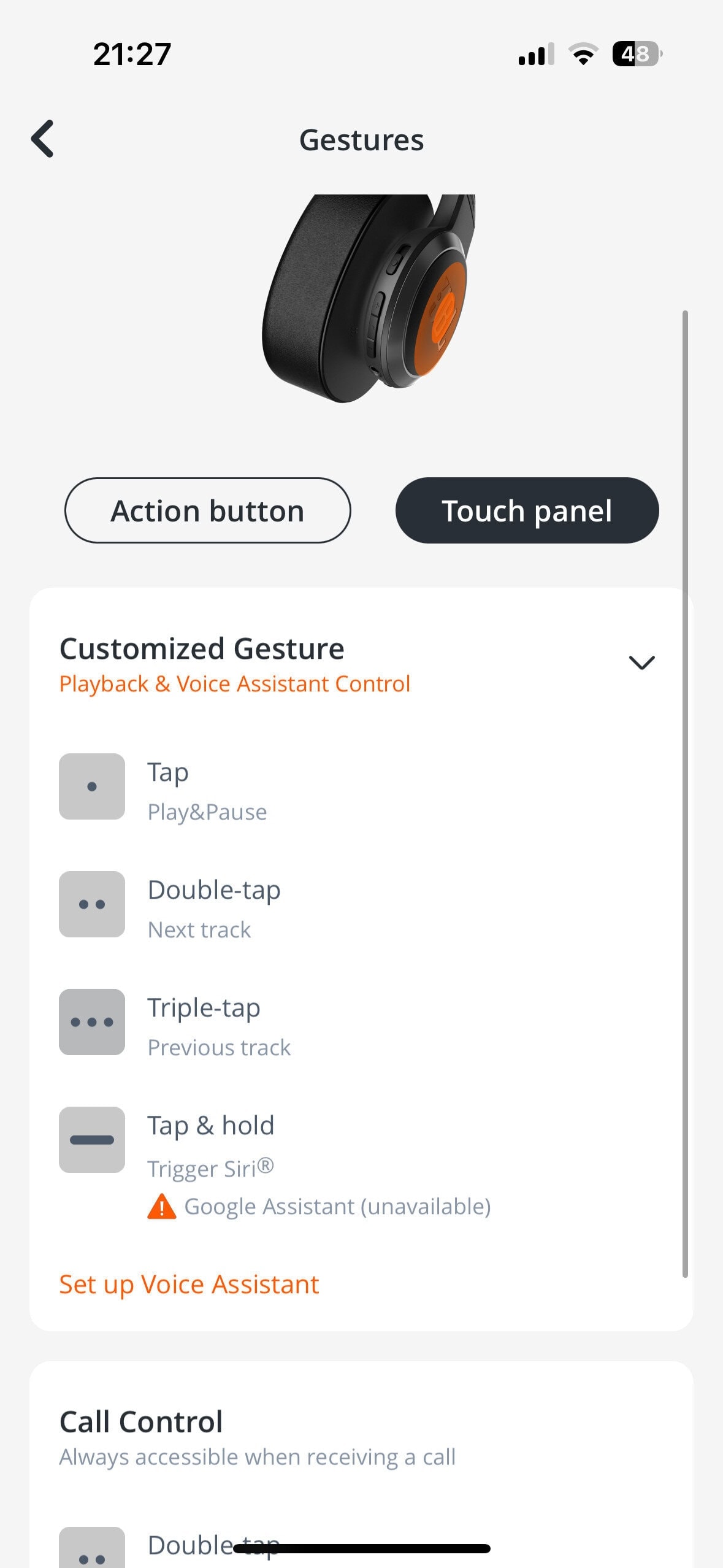
Task: Select the Google Assistant (unavailable) text
Action: pyautogui.click(x=337, y=1207)
